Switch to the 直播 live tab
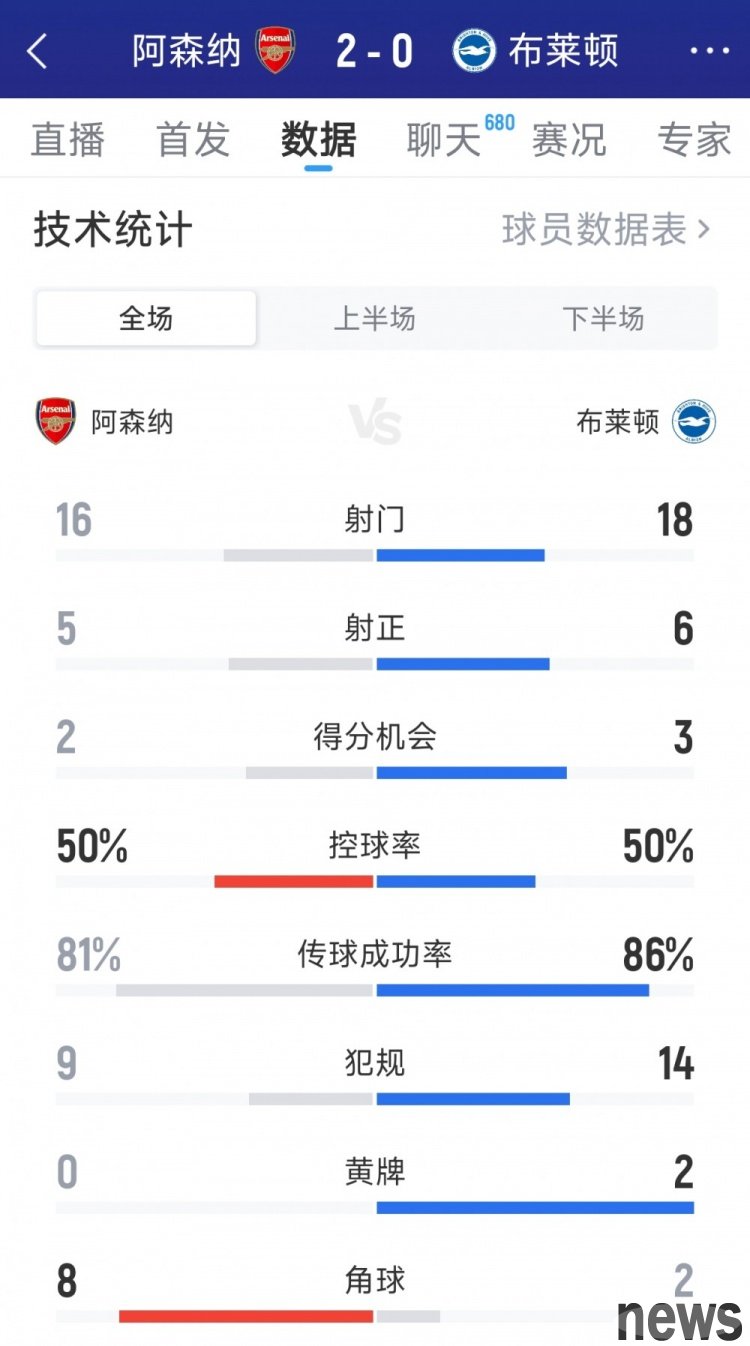Viewport: 750px width, 1346px height. coord(67,140)
